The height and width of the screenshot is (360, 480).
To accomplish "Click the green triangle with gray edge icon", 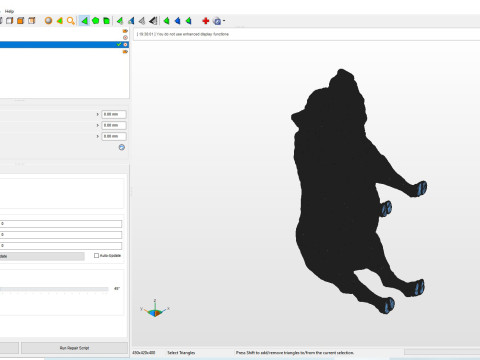I will [x=120, y=21].
